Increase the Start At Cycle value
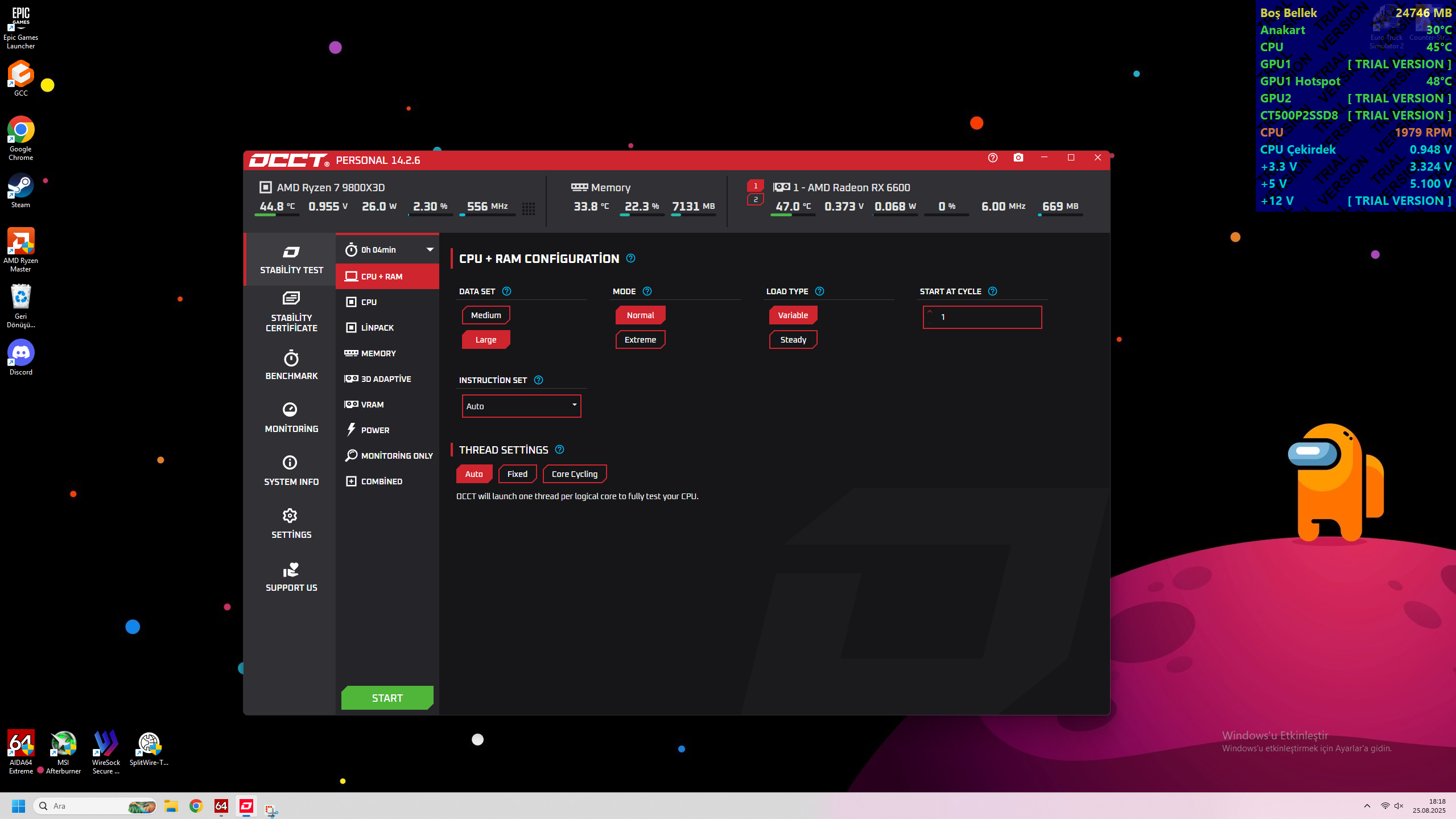Image resolution: width=1456 pixels, height=819 pixels. (930, 311)
